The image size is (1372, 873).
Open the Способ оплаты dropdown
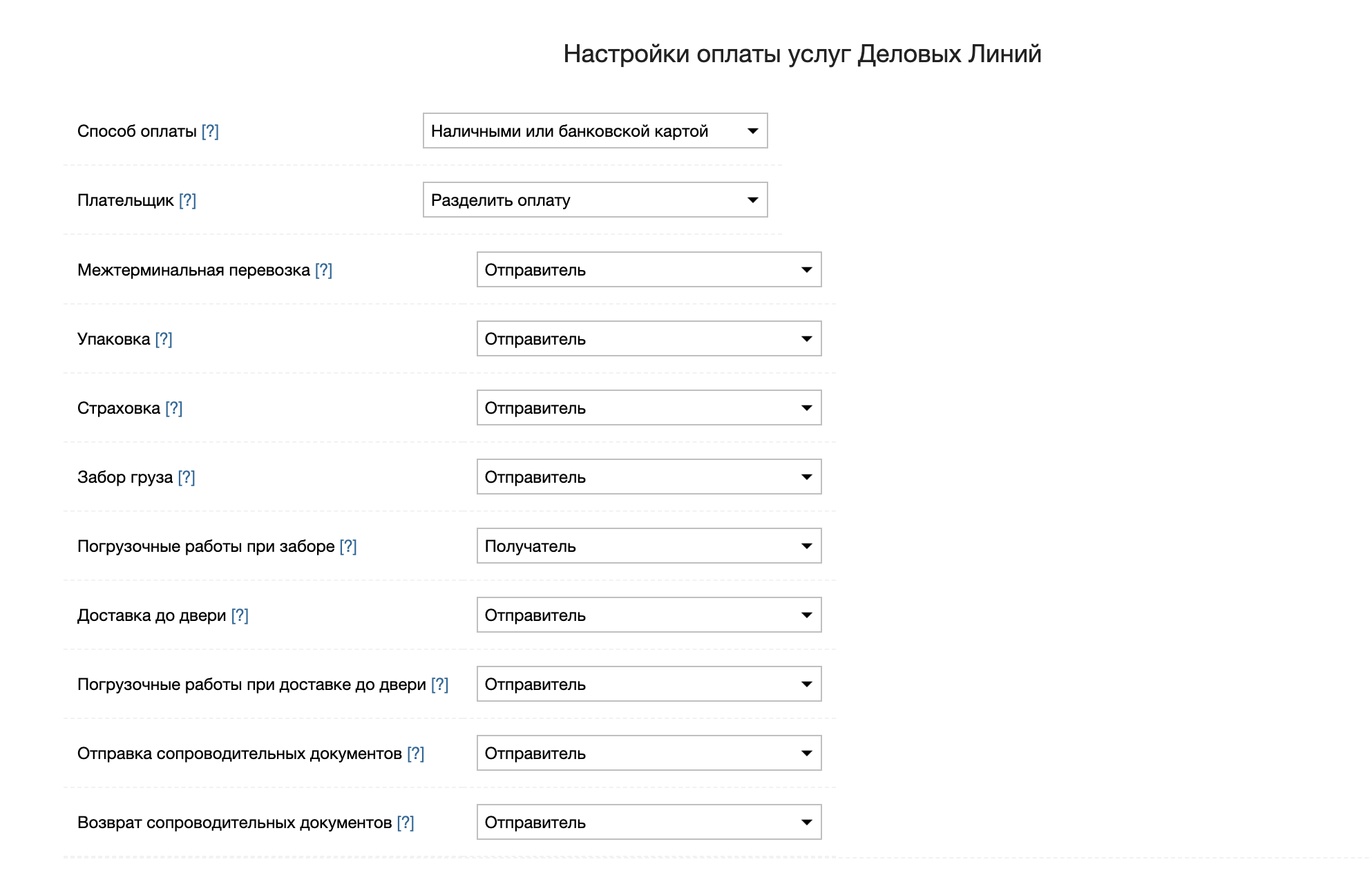pyautogui.click(x=595, y=131)
